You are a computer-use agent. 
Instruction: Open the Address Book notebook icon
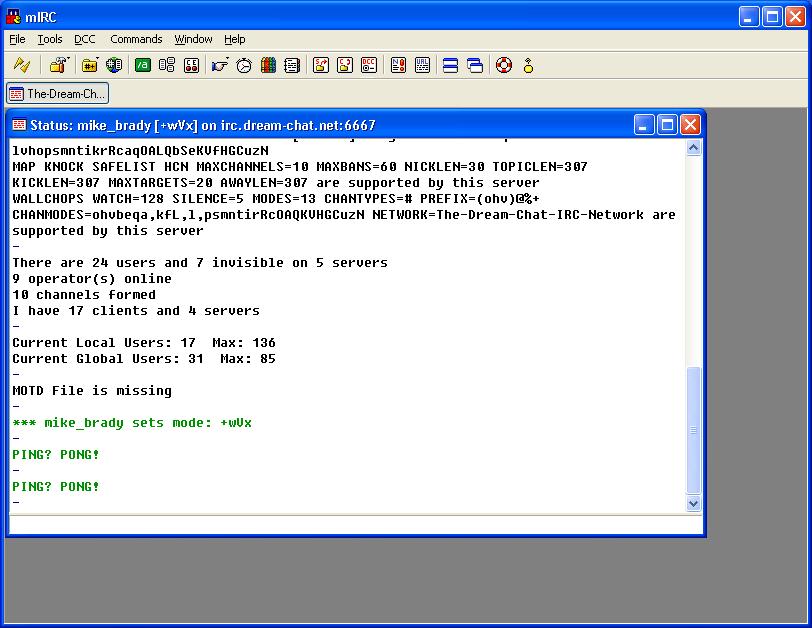click(292, 65)
